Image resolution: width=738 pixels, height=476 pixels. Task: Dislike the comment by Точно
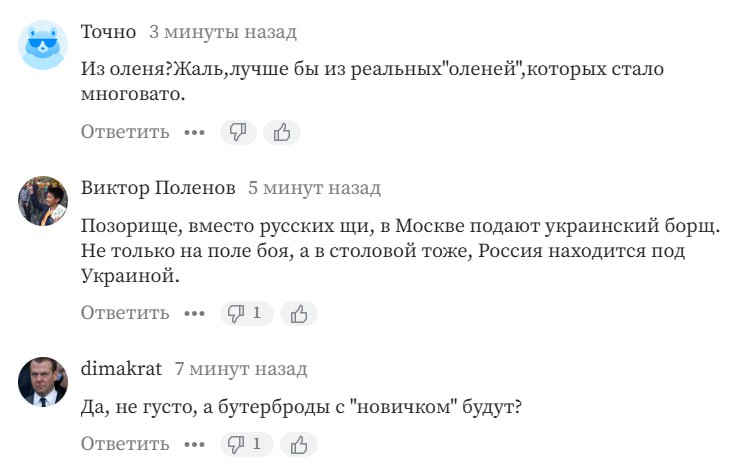pos(239,132)
